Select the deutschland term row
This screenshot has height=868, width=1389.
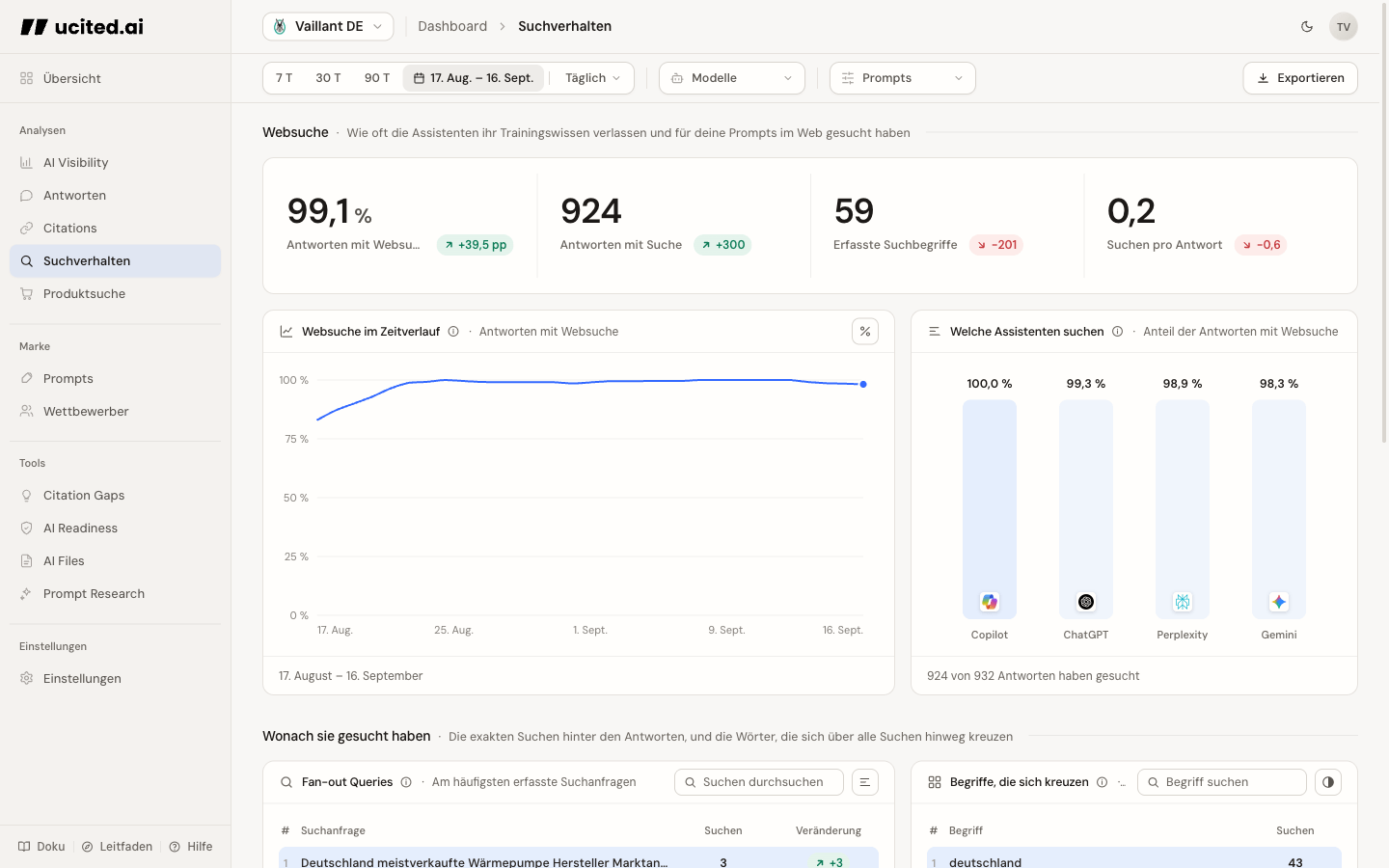1134,859
